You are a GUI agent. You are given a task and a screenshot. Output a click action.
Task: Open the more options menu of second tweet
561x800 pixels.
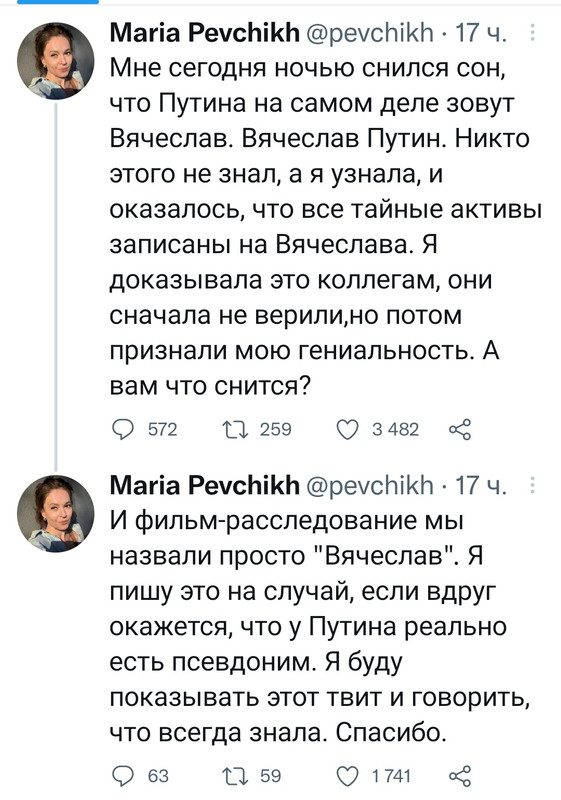[x=532, y=485]
